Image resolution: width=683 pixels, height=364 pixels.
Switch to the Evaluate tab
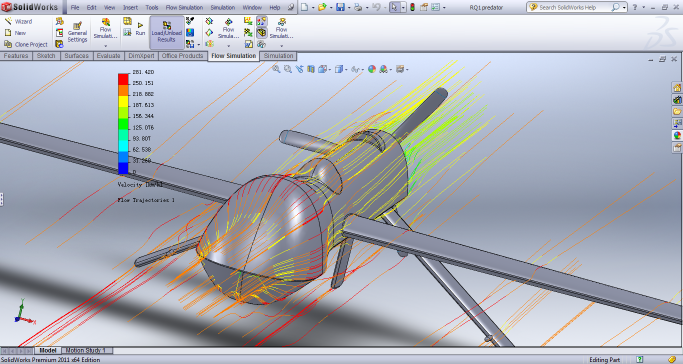108,56
